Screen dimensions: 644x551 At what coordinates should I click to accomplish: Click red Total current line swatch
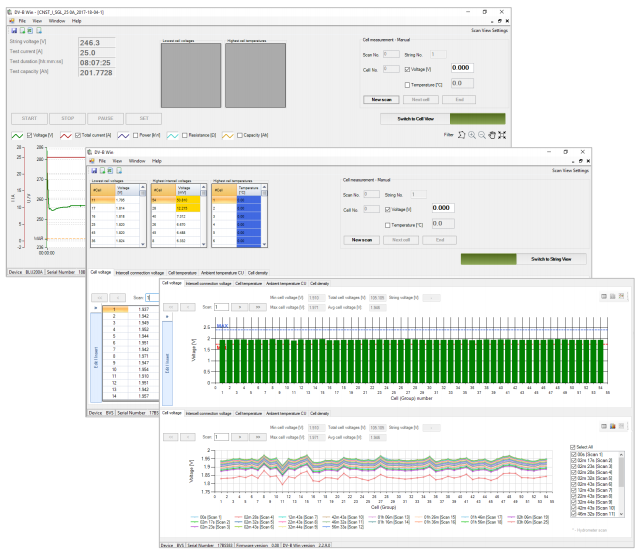66,135
